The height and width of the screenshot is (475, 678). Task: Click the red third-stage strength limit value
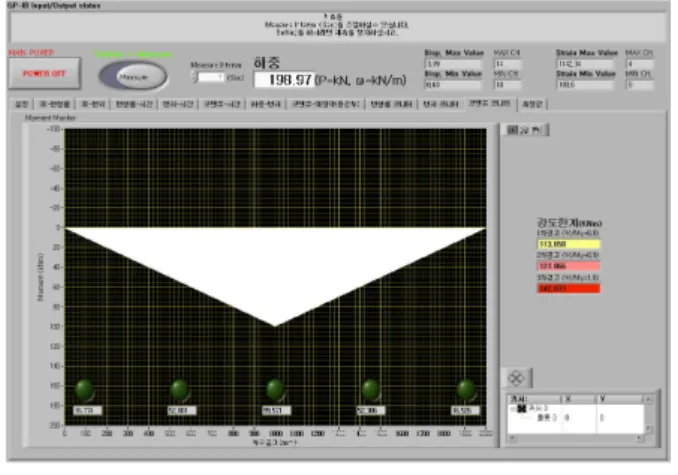pyautogui.click(x=569, y=288)
